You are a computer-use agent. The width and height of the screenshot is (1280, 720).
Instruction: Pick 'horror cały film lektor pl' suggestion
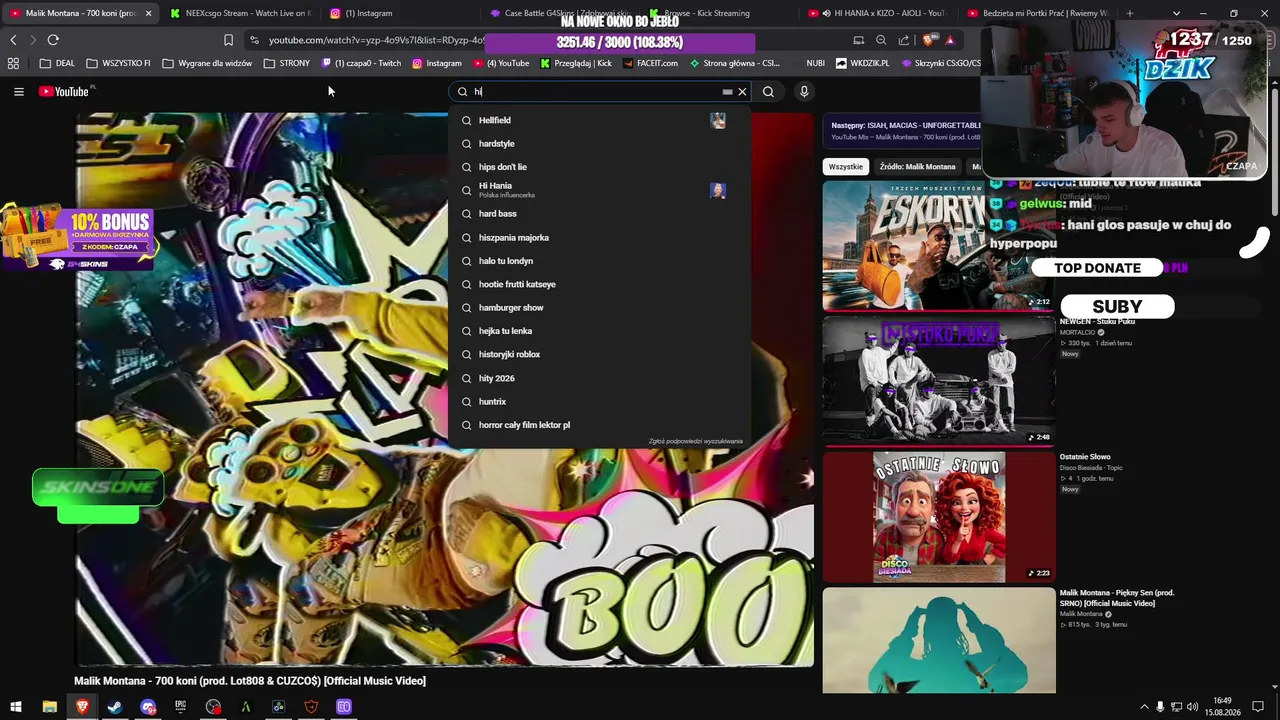click(x=600, y=425)
